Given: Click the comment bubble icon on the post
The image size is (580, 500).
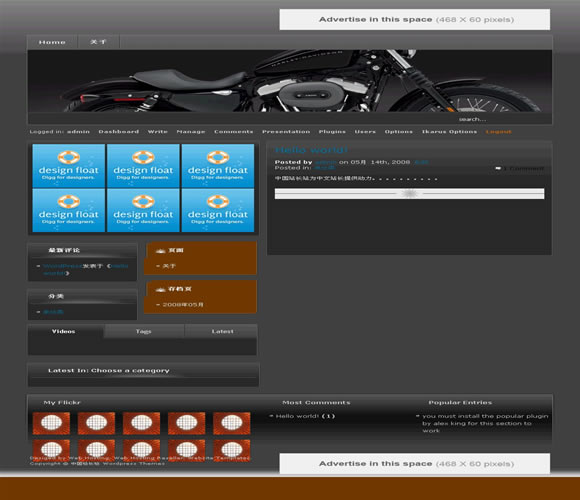Looking at the screenshot, I should (498, 168).
